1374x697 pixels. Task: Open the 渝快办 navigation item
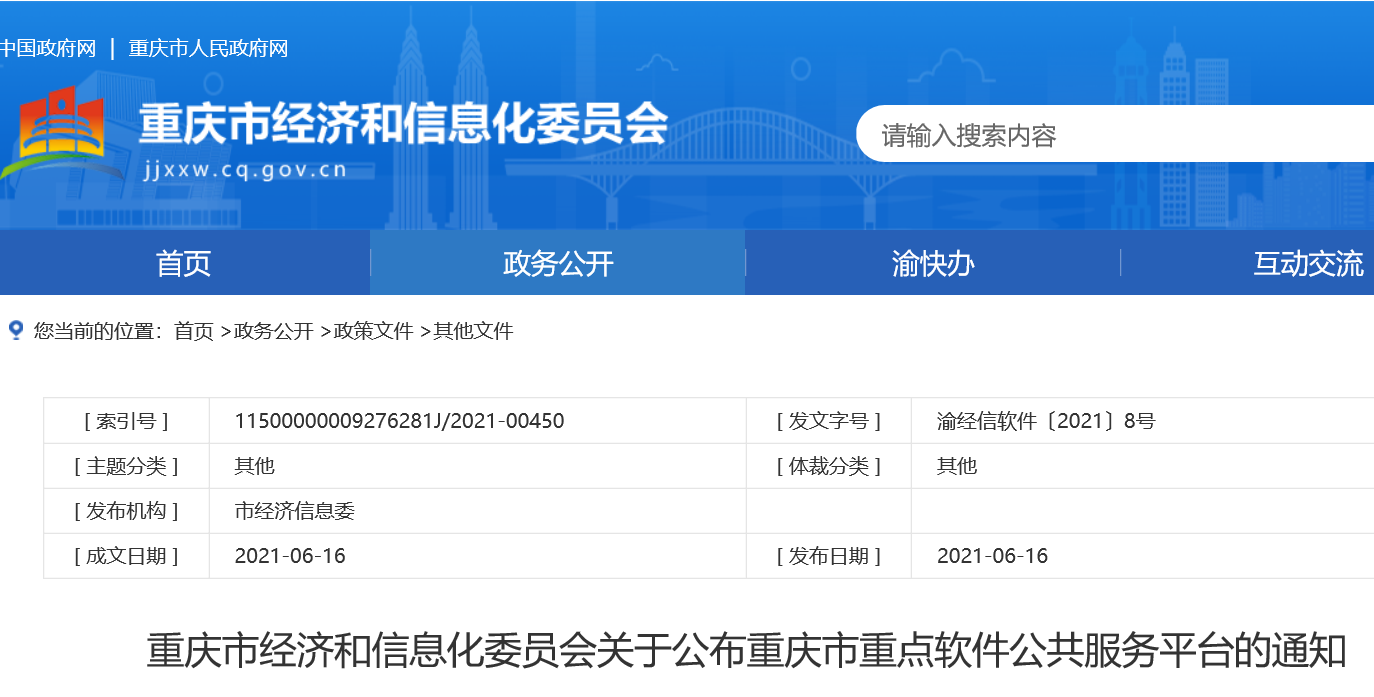pos(932,264)
